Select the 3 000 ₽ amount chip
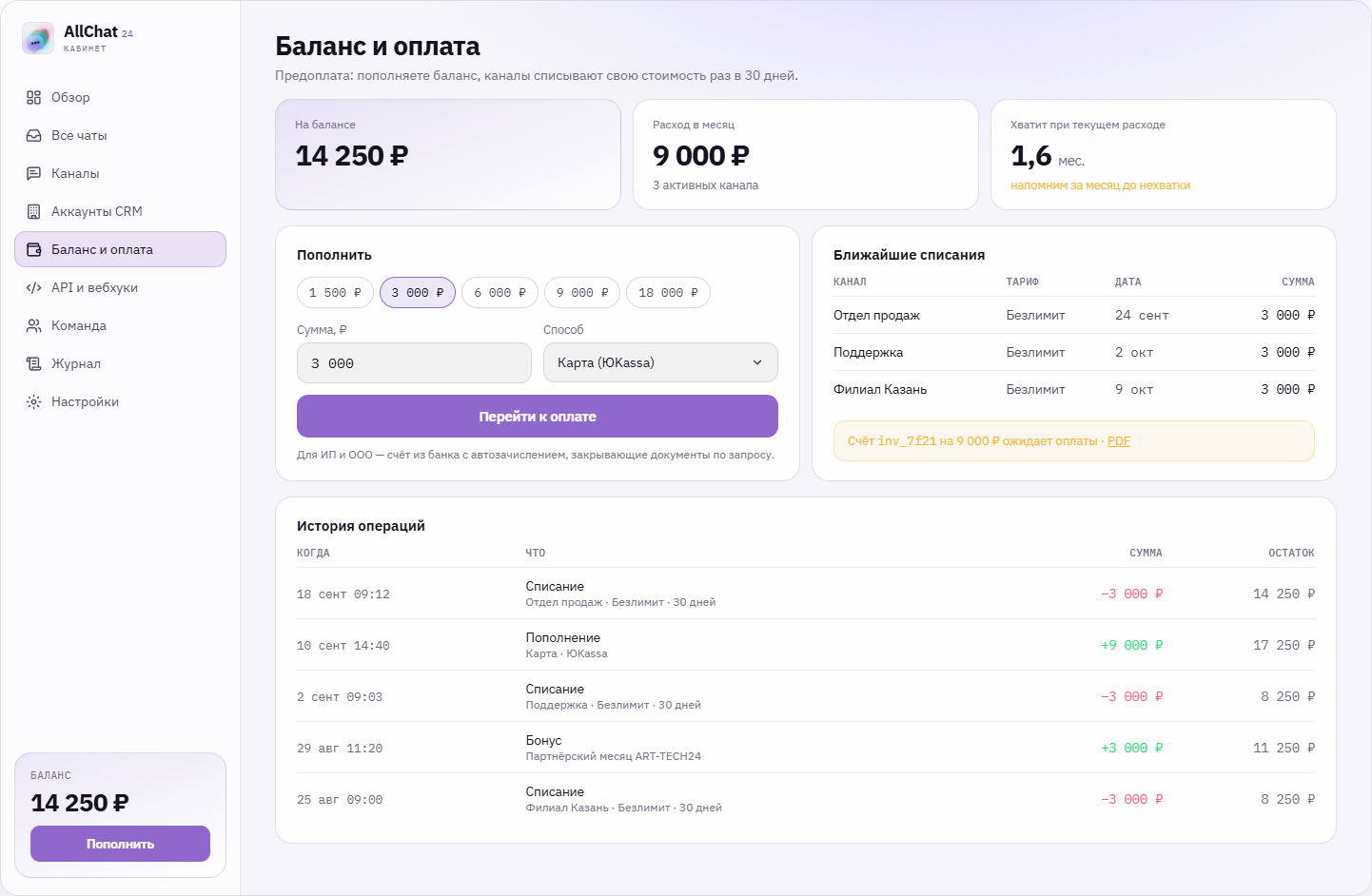This screenshot has width=1372, height=896. pos(418,293)
